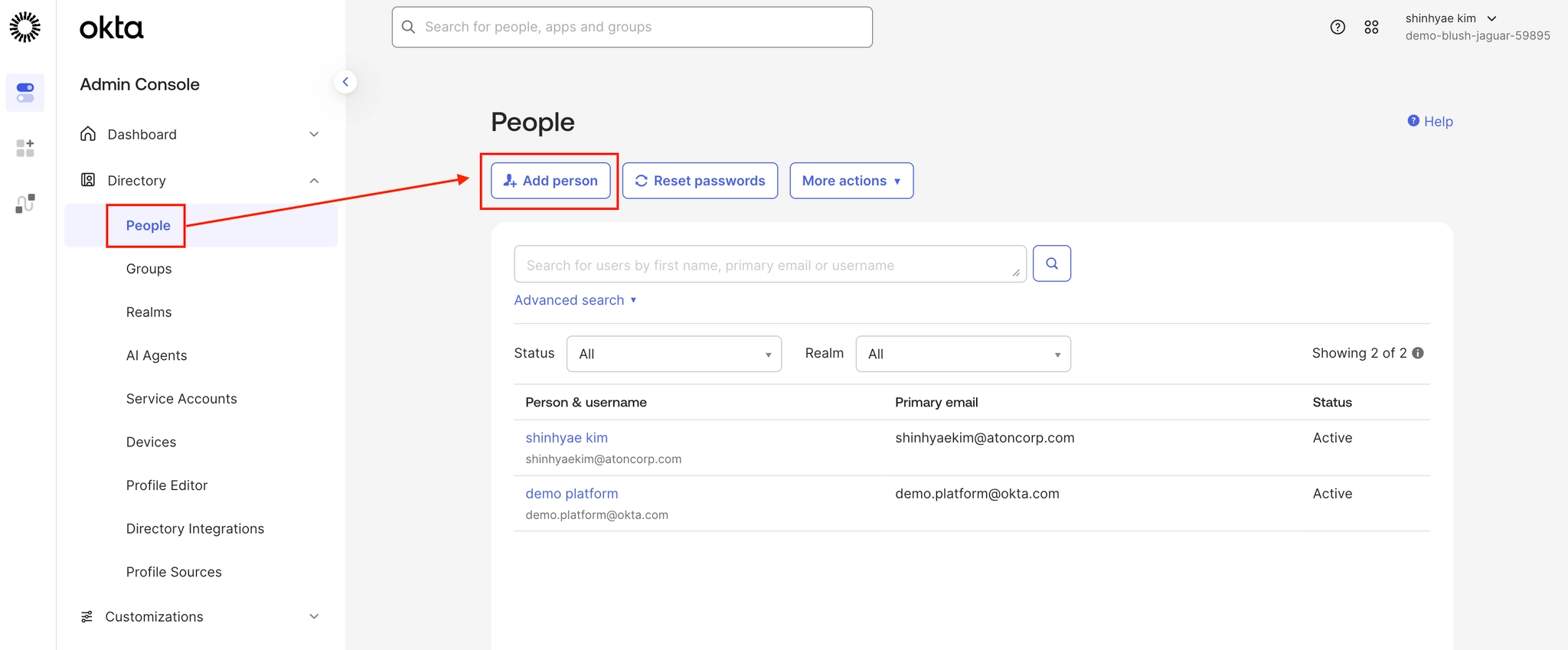The image size is (1568, 650).
Task: Click the Add person button
Action: pos(550,181)
